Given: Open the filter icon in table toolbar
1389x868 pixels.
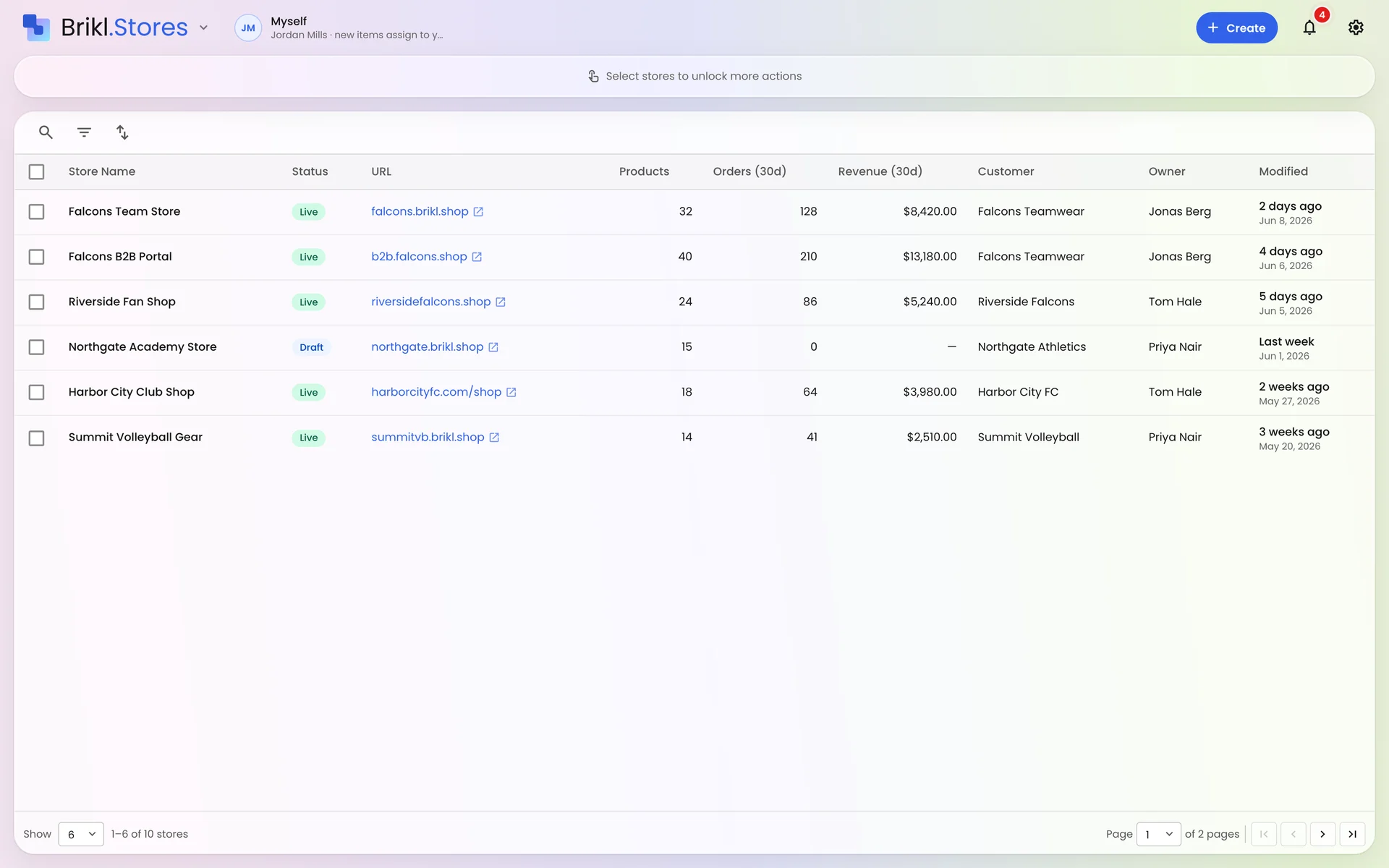Looking at the screenshot, I should tap(84, 132).
